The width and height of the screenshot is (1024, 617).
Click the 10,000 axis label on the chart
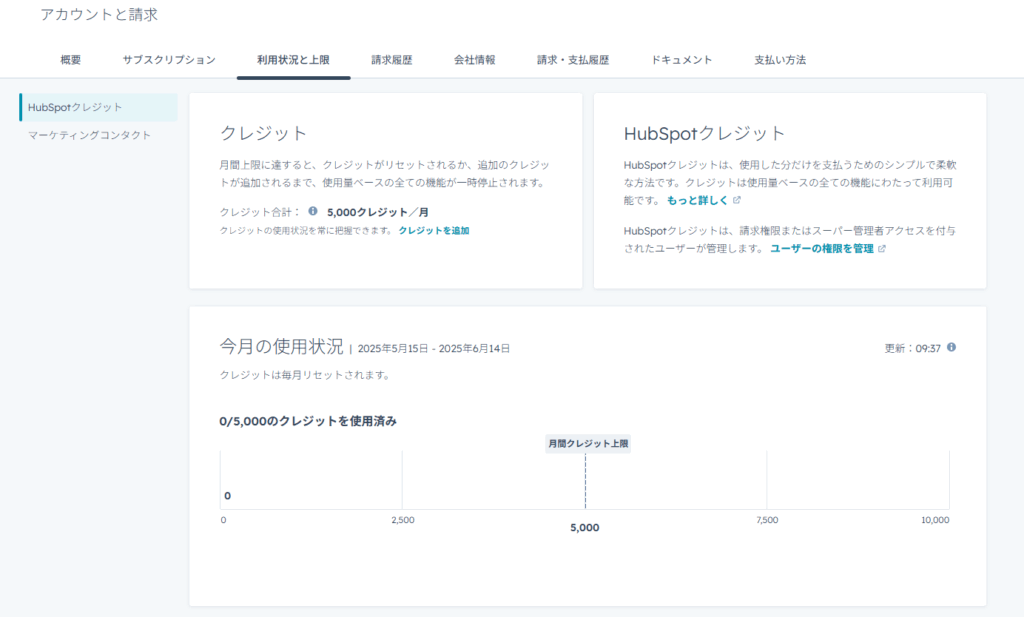935,520
